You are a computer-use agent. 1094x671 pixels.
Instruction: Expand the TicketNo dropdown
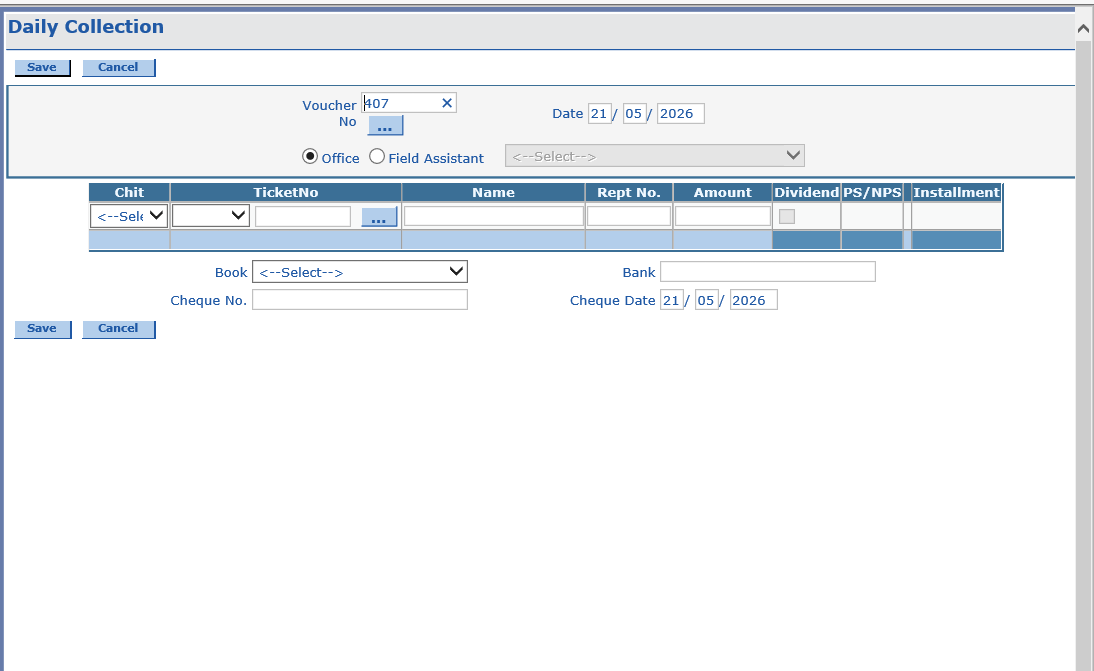(211, 216)
